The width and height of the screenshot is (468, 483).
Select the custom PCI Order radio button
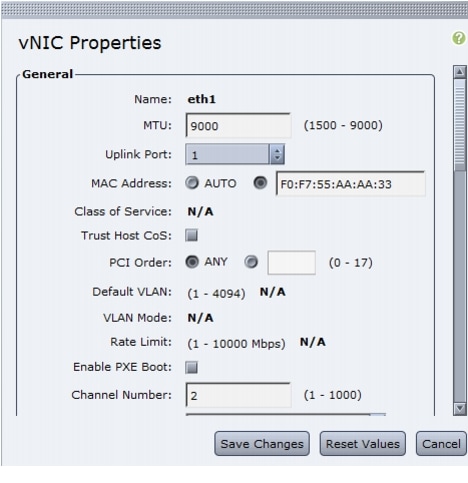pos(251,262)
